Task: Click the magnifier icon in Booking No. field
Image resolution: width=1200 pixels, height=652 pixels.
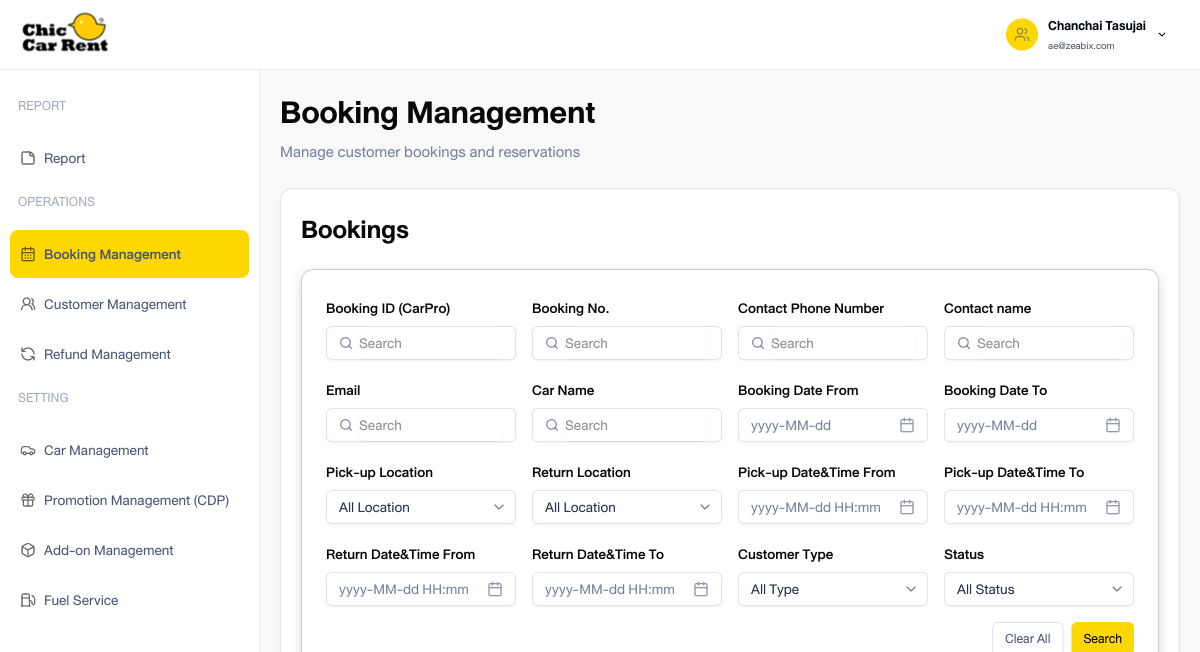Action: pyautogui.click(x=552, y=343)
